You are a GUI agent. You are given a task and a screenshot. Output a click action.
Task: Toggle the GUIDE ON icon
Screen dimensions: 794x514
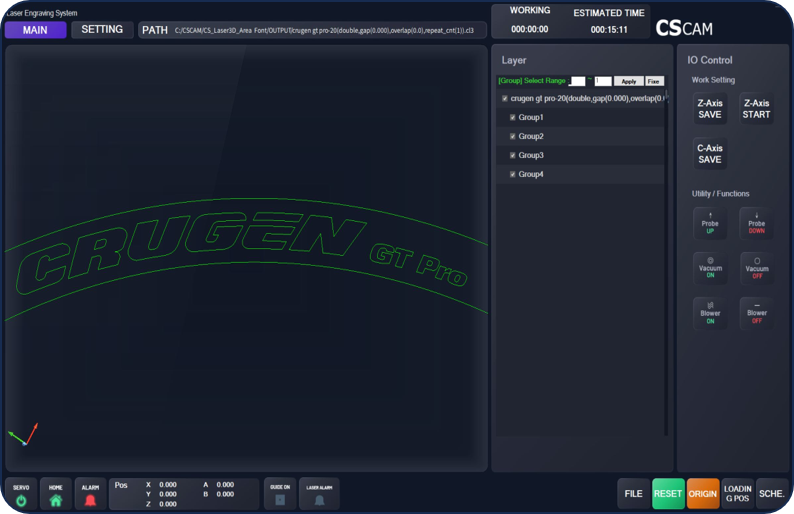pos(280,500)
